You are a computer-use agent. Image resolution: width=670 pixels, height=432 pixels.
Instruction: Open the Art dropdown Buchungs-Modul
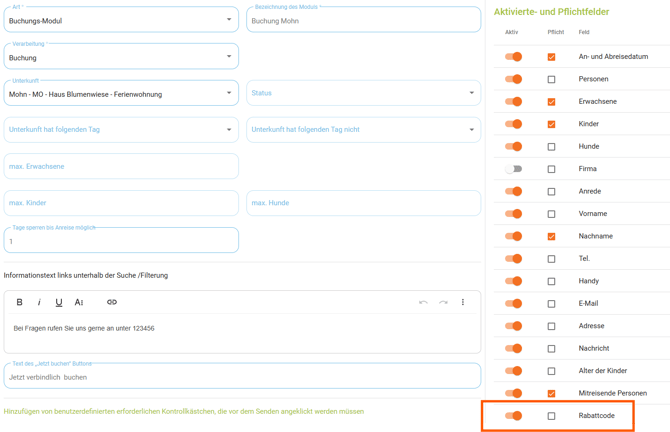[x=120, y=20]
